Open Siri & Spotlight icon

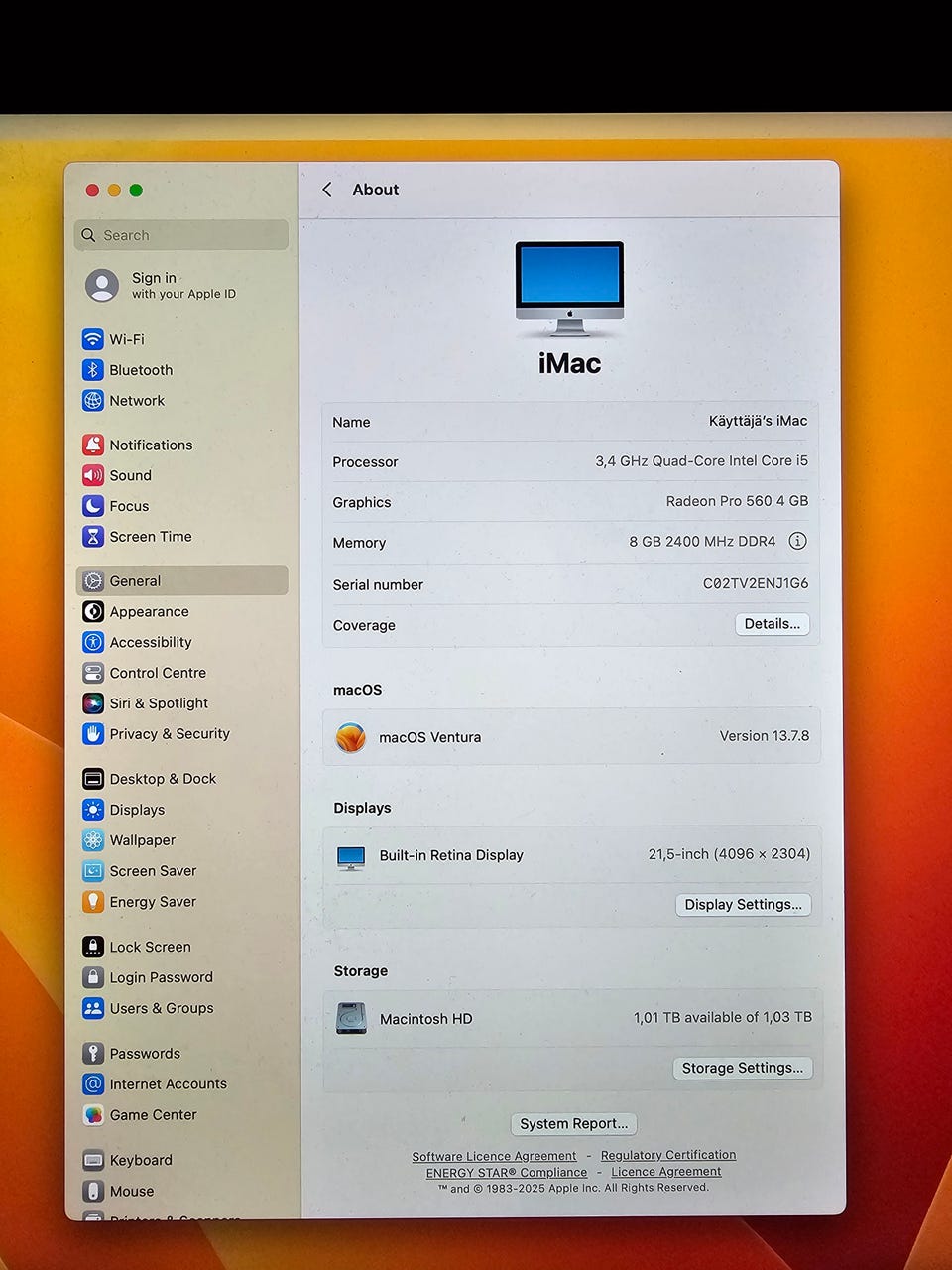point(93,703)
